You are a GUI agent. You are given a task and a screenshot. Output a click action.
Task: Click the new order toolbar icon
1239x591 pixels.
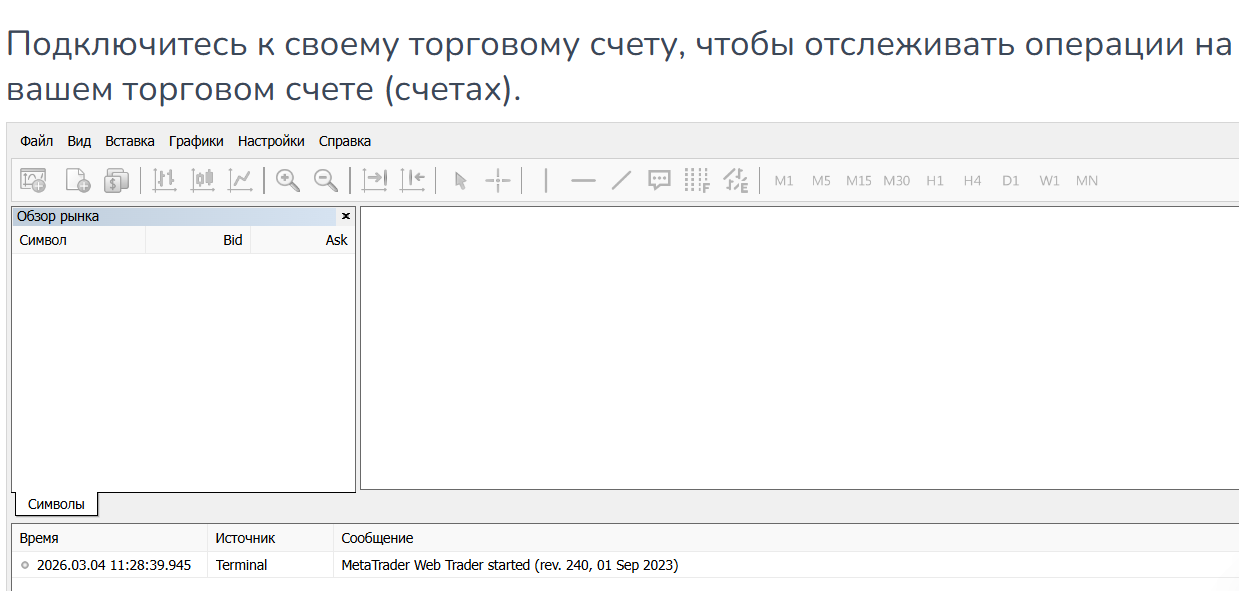78,180
